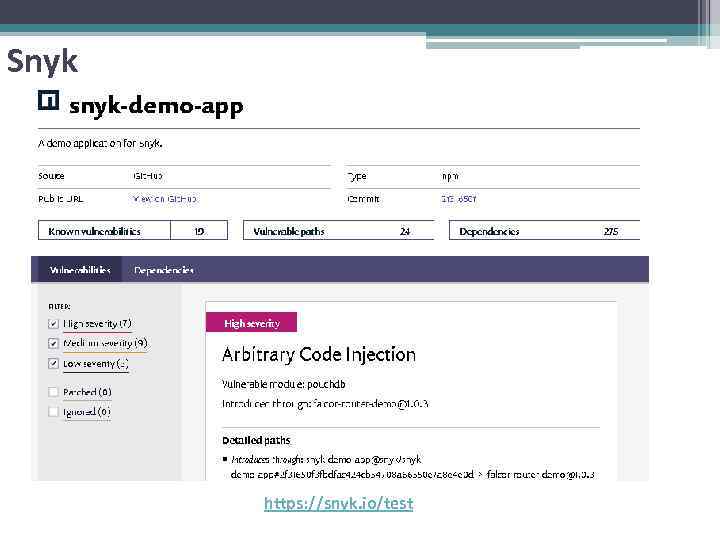Enable the Ignored (0) filter checkbox
Screen dimensions: 720x540
pyautogui.click(x=53, y=412)
